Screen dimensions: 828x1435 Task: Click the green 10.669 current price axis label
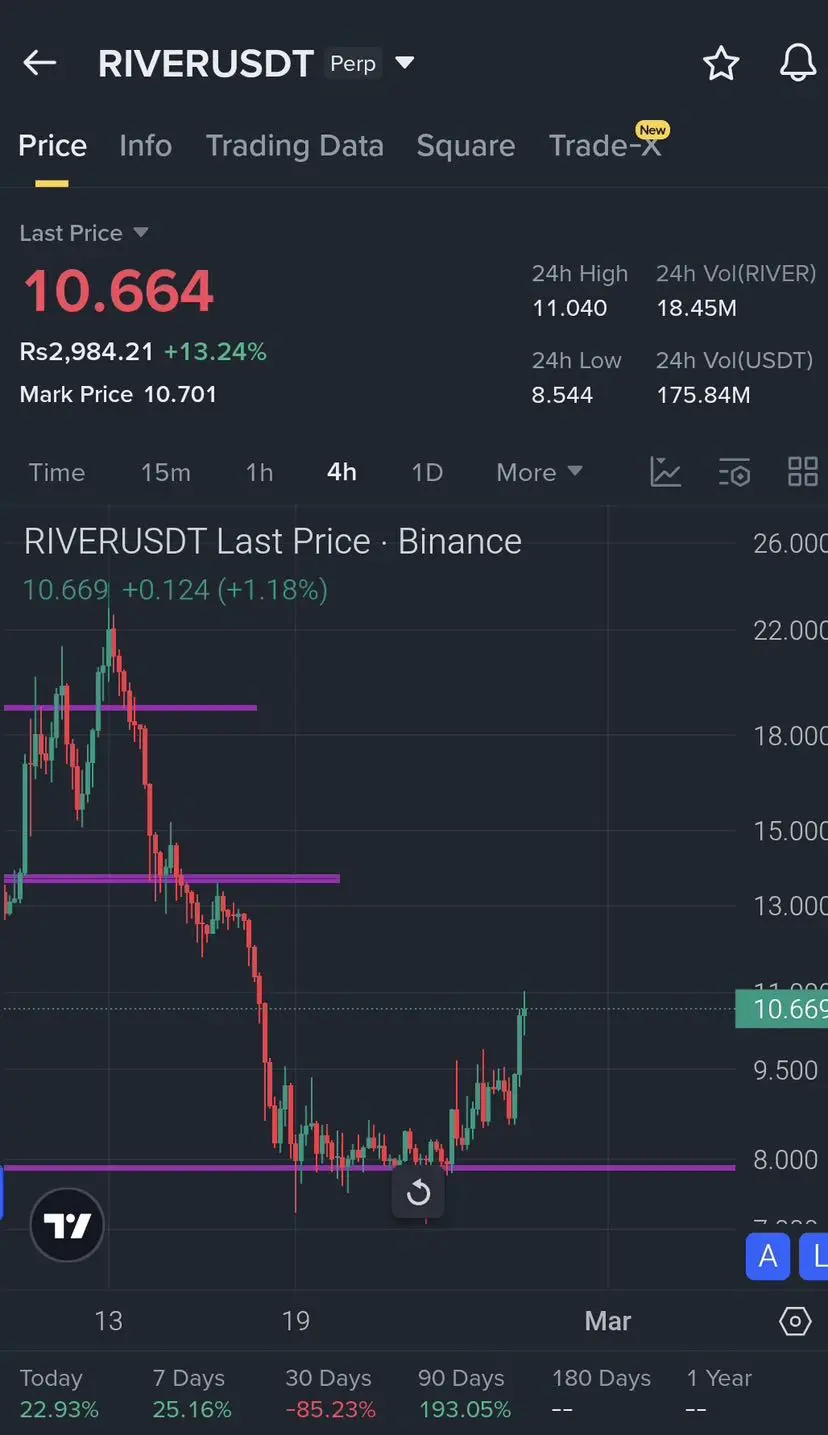781,1009
